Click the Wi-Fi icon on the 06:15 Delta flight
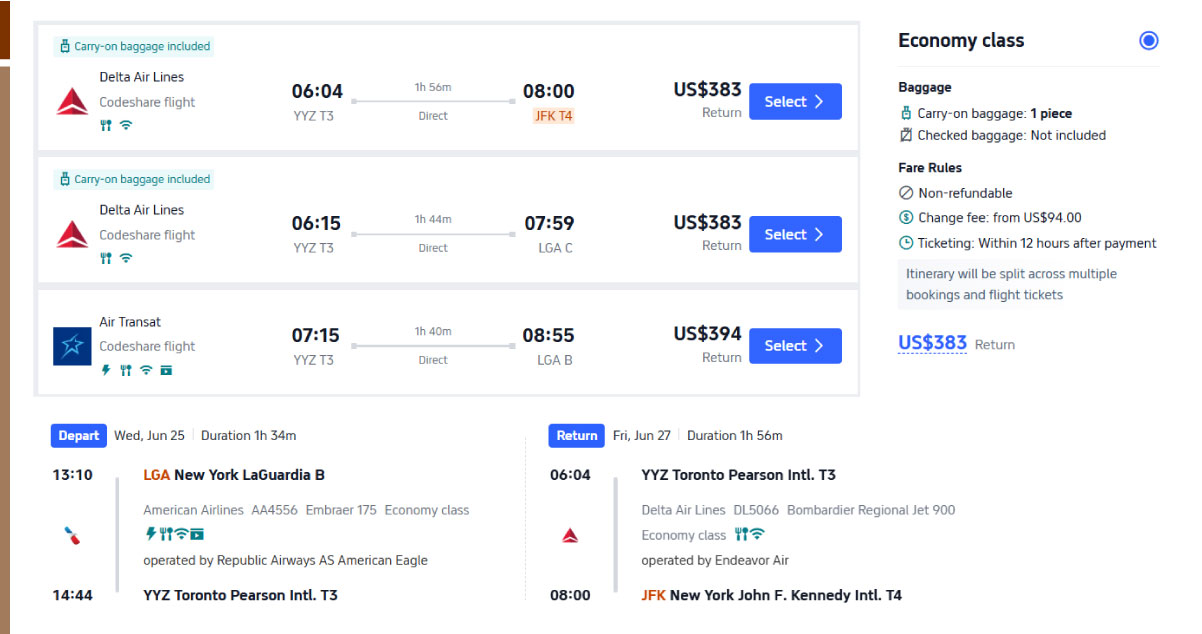1202x634 pixels. pyautogui.click(x=126, y=258)
